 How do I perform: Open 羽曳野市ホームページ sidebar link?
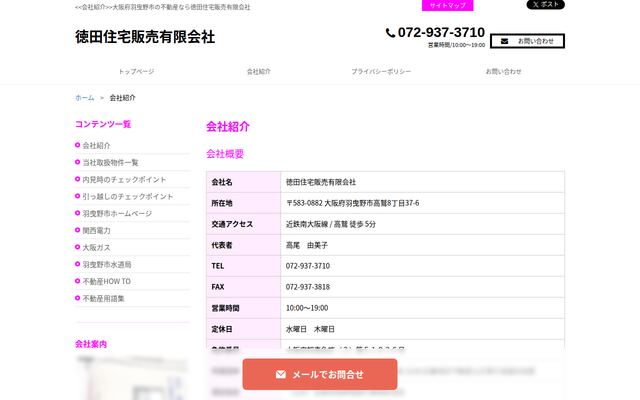117,213
